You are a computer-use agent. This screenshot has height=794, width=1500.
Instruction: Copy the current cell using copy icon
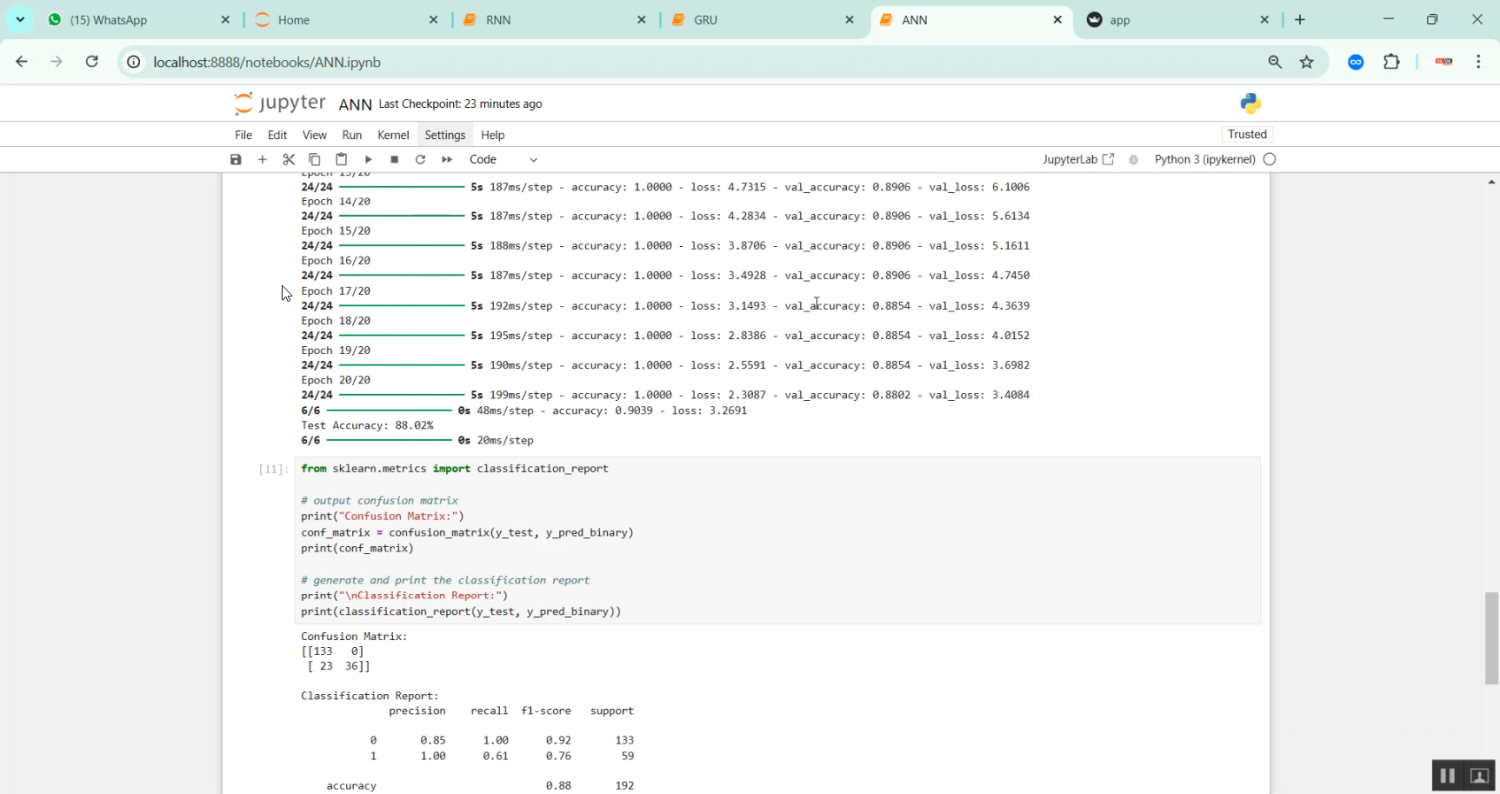(314, 159)
